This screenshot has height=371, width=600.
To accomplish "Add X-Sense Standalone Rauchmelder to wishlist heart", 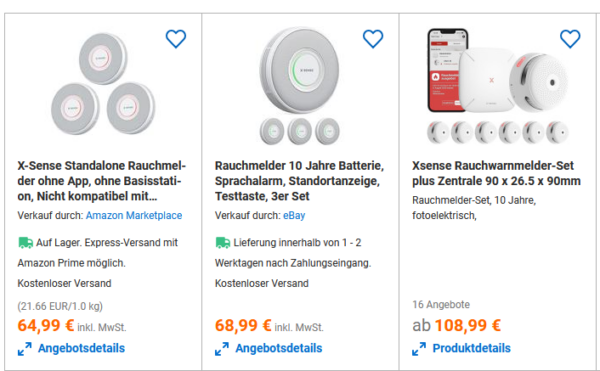I will [176, 39].
